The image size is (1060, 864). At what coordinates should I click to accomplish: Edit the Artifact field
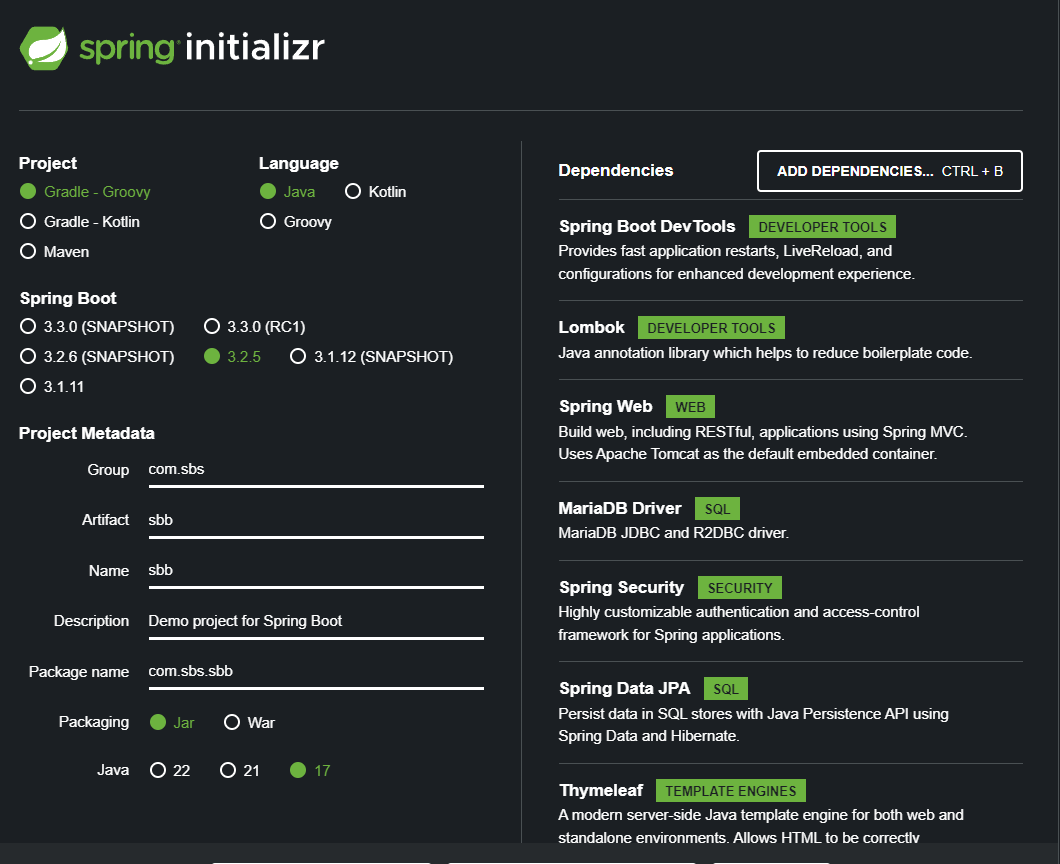coord(316,521)
